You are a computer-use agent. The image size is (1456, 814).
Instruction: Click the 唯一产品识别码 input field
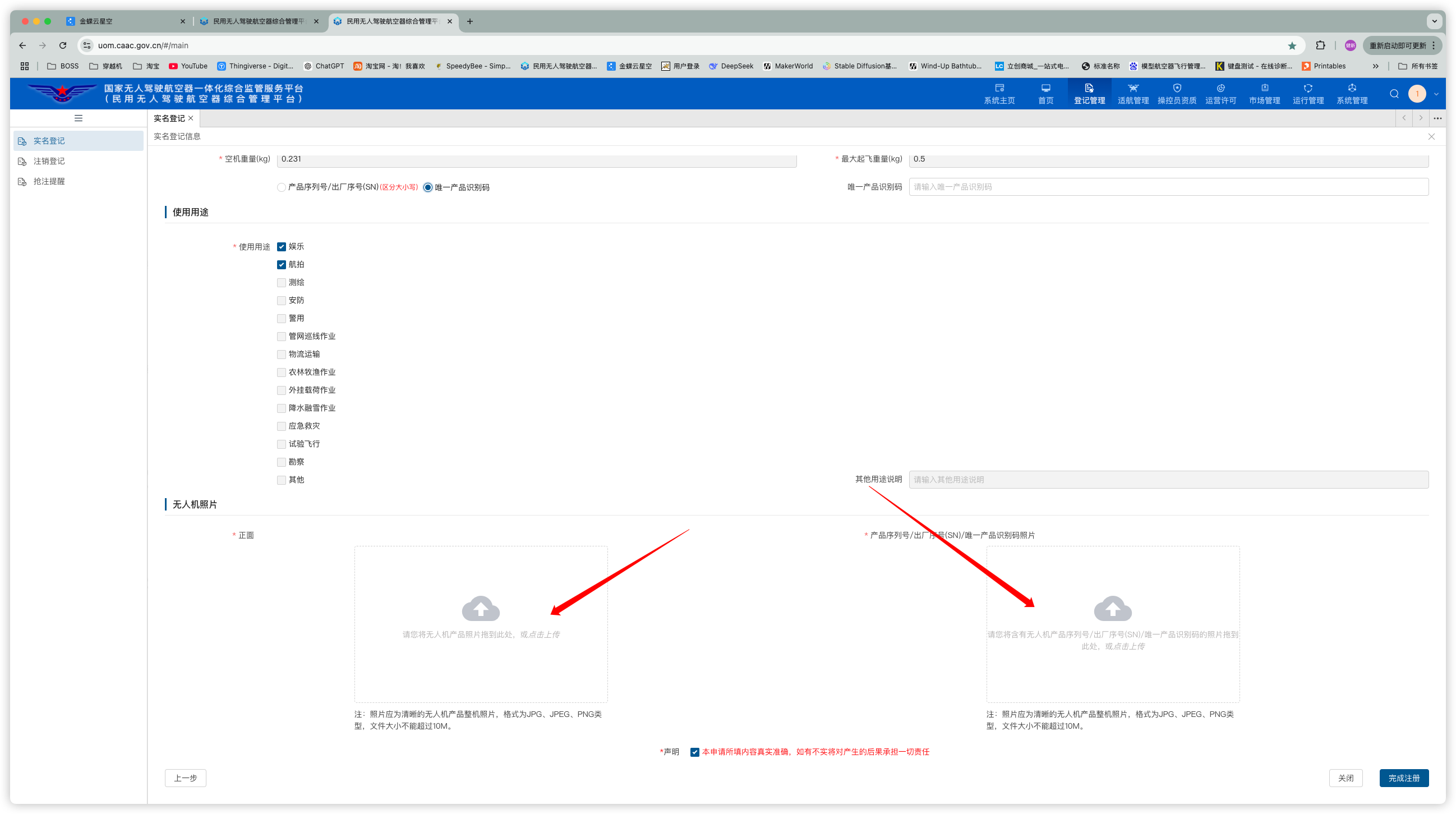pos(1168,187)
